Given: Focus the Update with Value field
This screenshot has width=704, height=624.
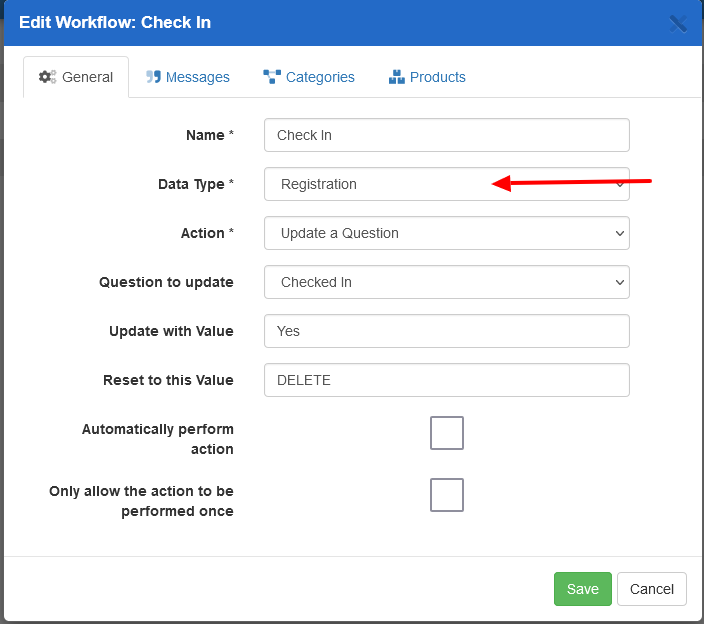Looking at the screenshot, I should tap(446, 331).
